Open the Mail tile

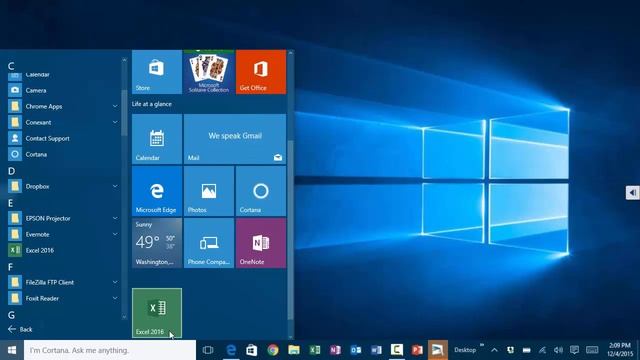pyautogui.click(x=235, y=139)
